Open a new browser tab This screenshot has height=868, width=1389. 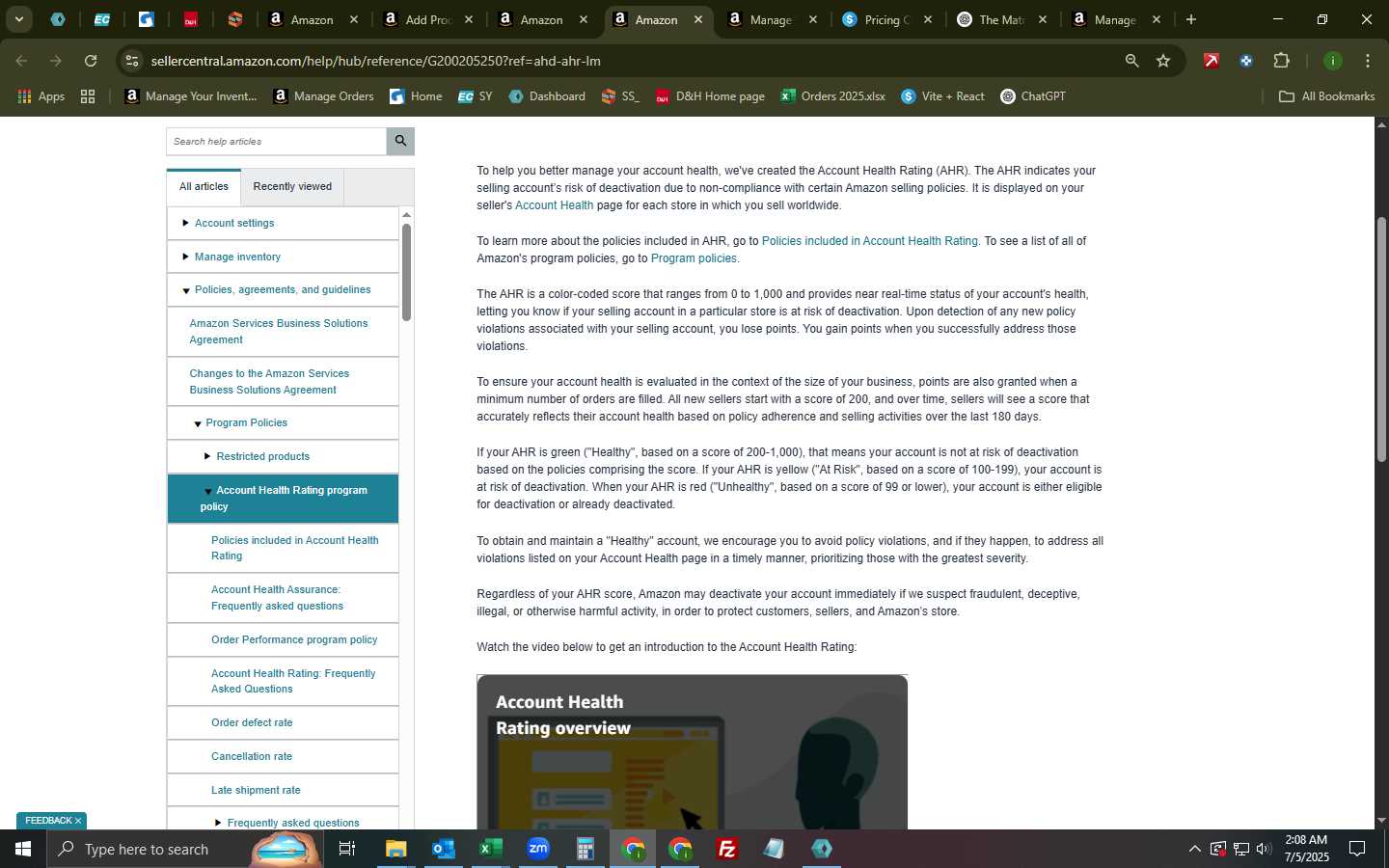coord(1190,19)
